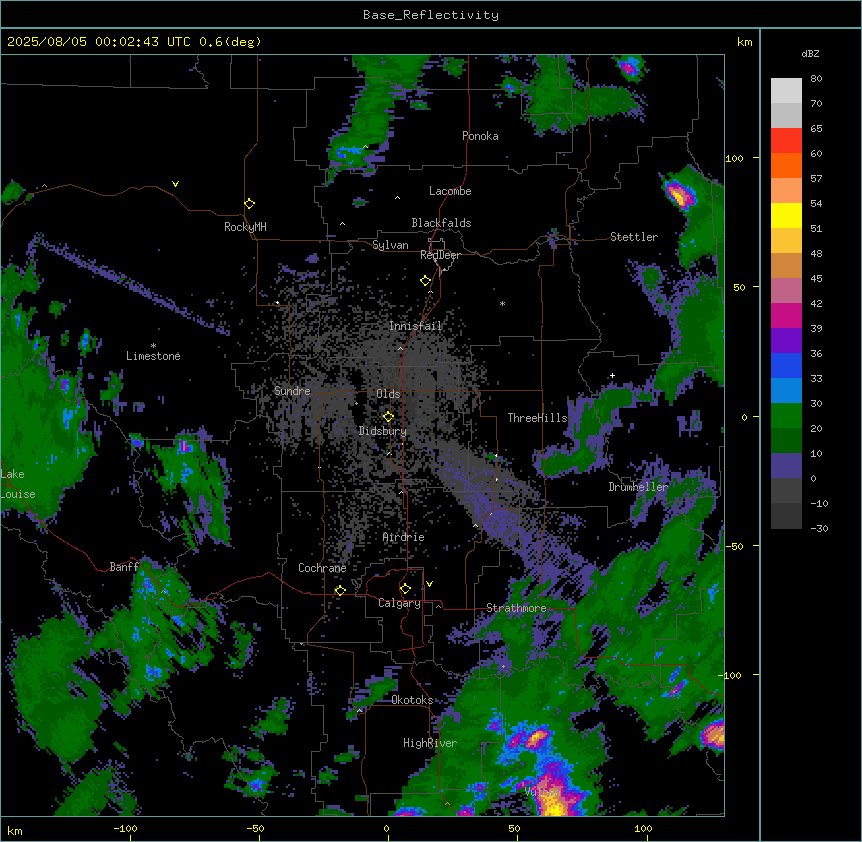Image resolution: width=862 pixels, height=842 pixels.
Task: Click the dBZ legend heading
Action: click(x=810, y=53)
